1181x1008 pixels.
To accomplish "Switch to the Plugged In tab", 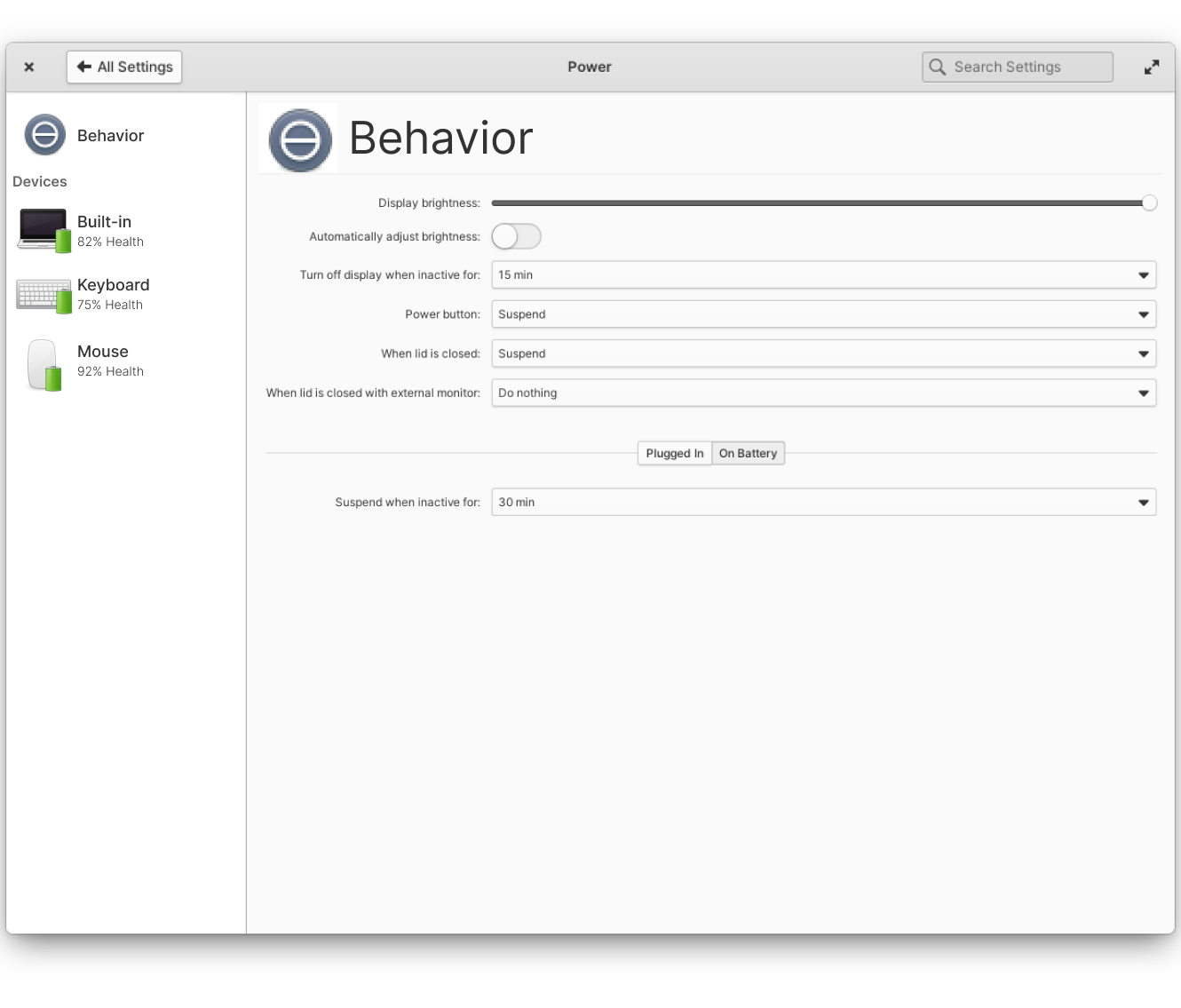I will click(674, 453).
